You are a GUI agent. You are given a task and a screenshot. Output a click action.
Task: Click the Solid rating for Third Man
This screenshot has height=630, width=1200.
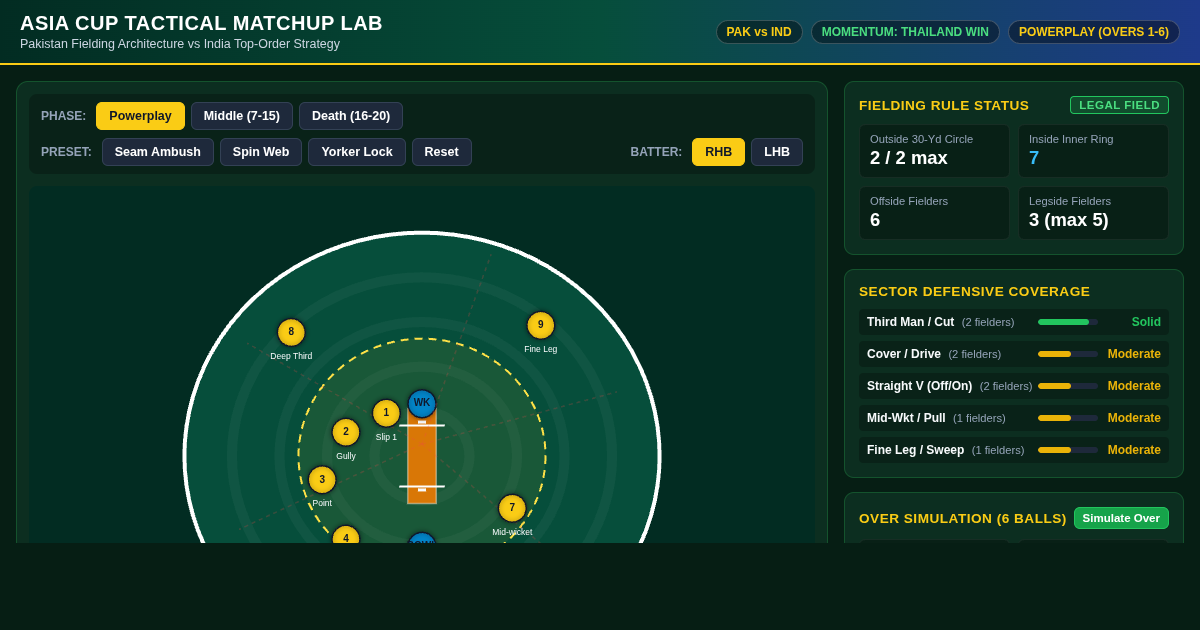tap(1146, 322)
